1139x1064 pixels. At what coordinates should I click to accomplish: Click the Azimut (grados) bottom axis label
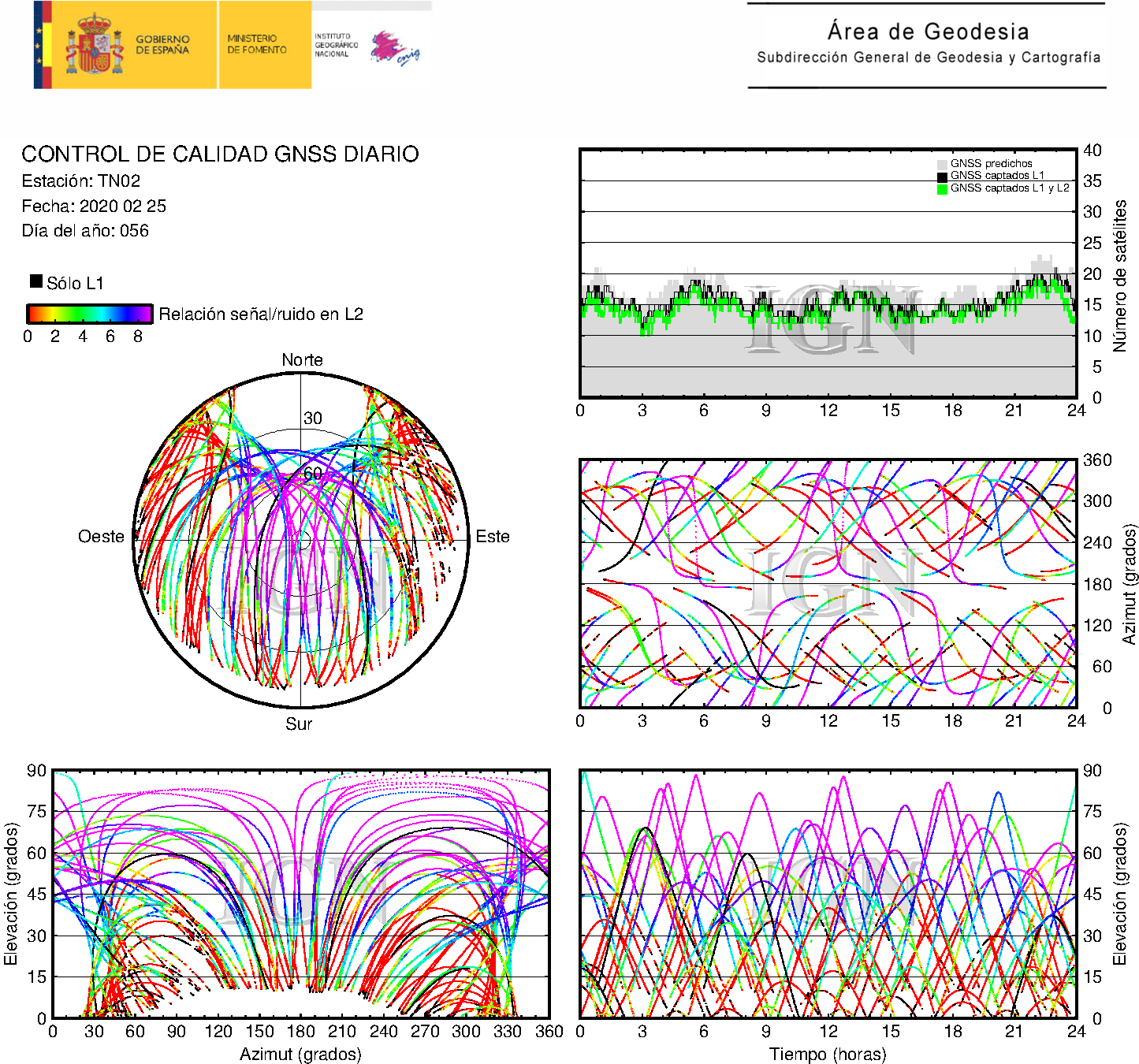pos(300,1054)
